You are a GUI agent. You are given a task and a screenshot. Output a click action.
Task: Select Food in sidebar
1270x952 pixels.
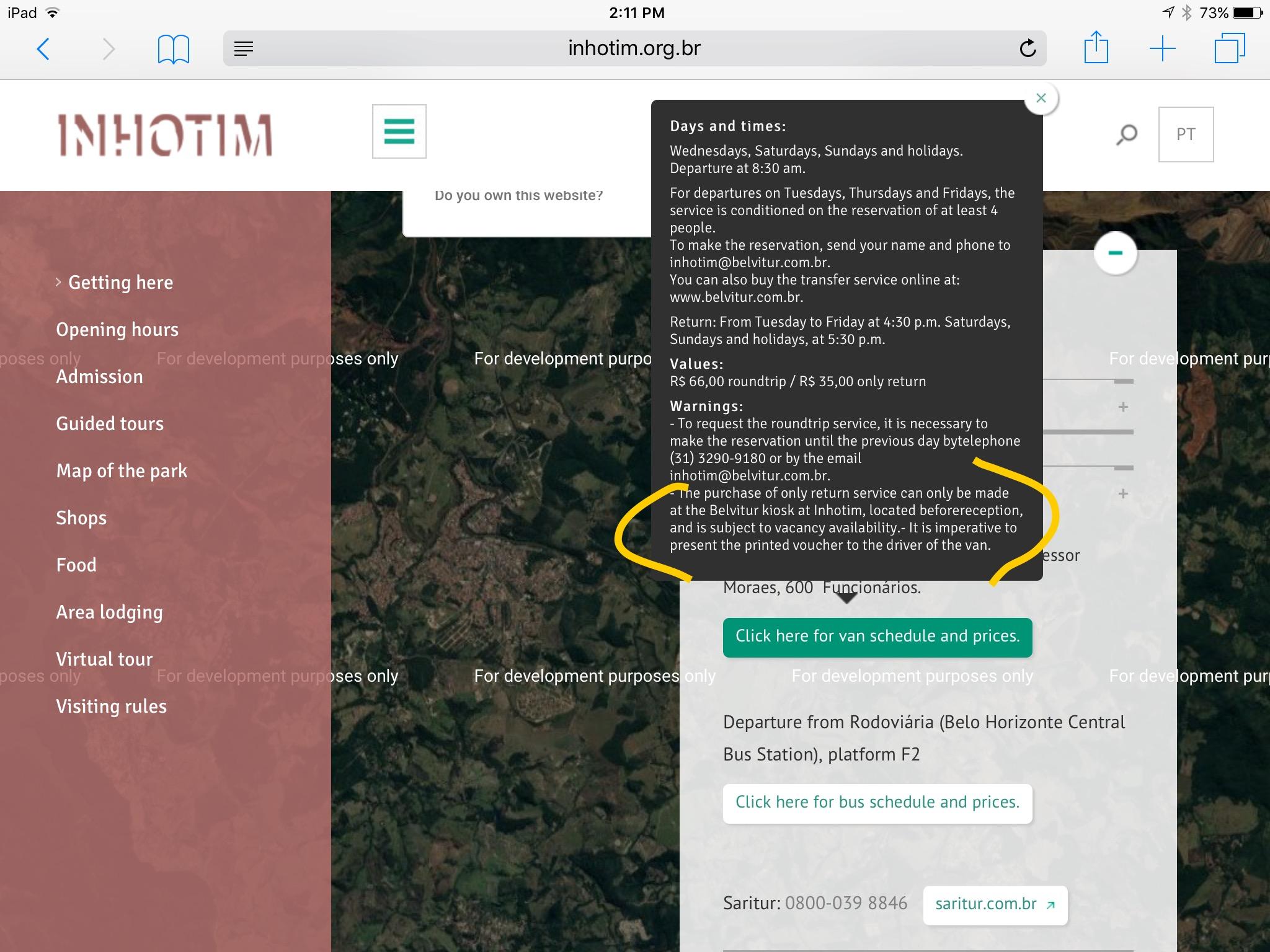[x=76, y=565]
